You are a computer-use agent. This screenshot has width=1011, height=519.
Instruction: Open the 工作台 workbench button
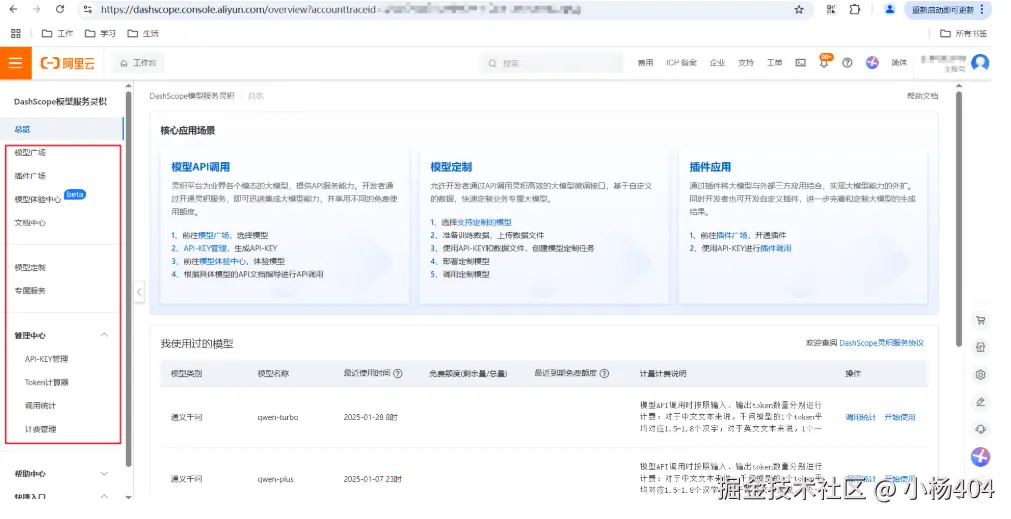tap(139, 63)
